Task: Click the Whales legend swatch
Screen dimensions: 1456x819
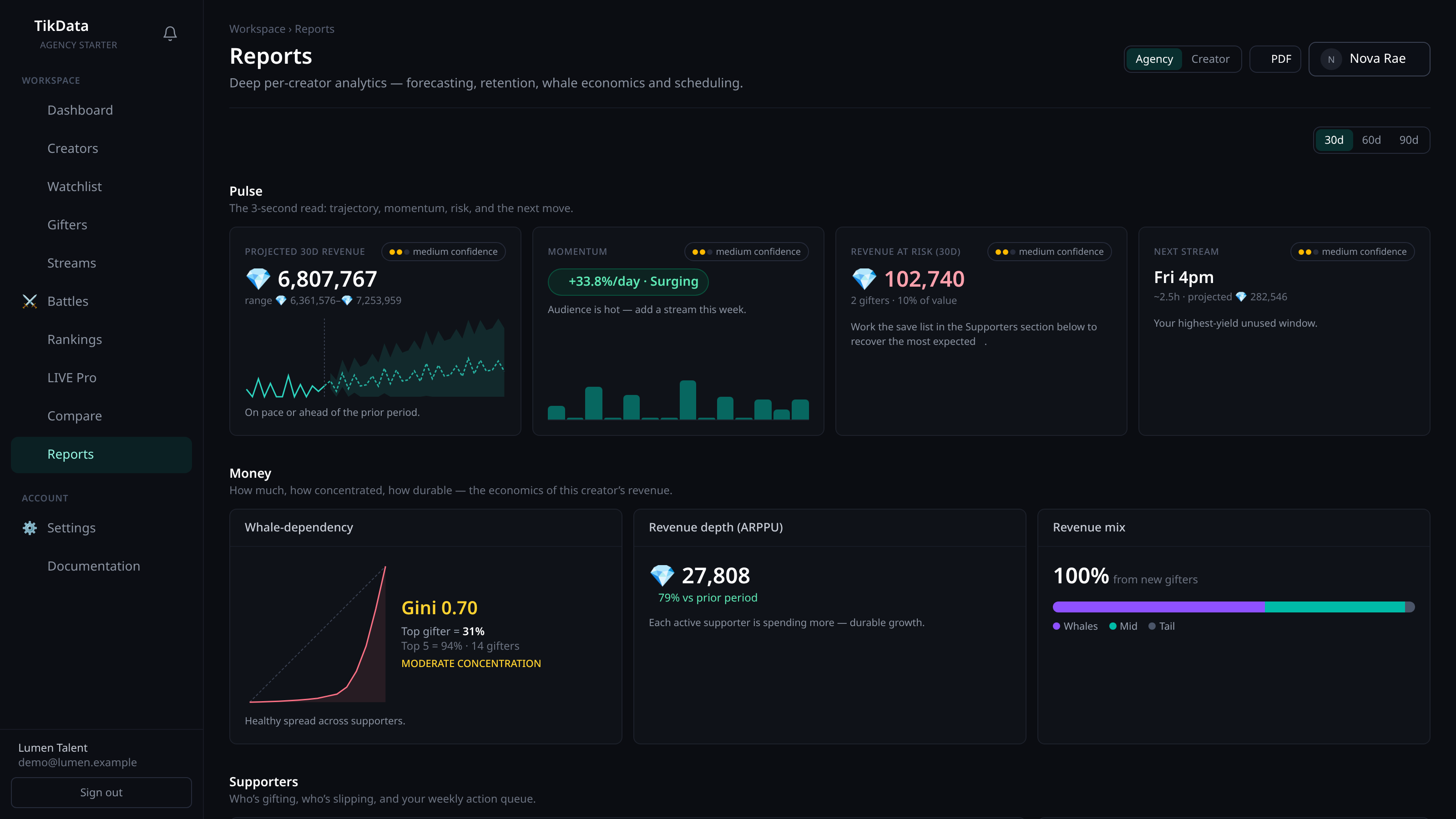Action: click(1057, 626)
